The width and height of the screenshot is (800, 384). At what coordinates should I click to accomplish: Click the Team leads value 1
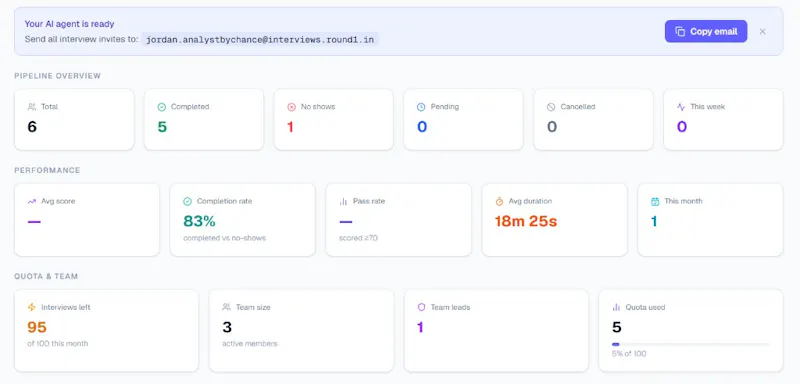420,327
